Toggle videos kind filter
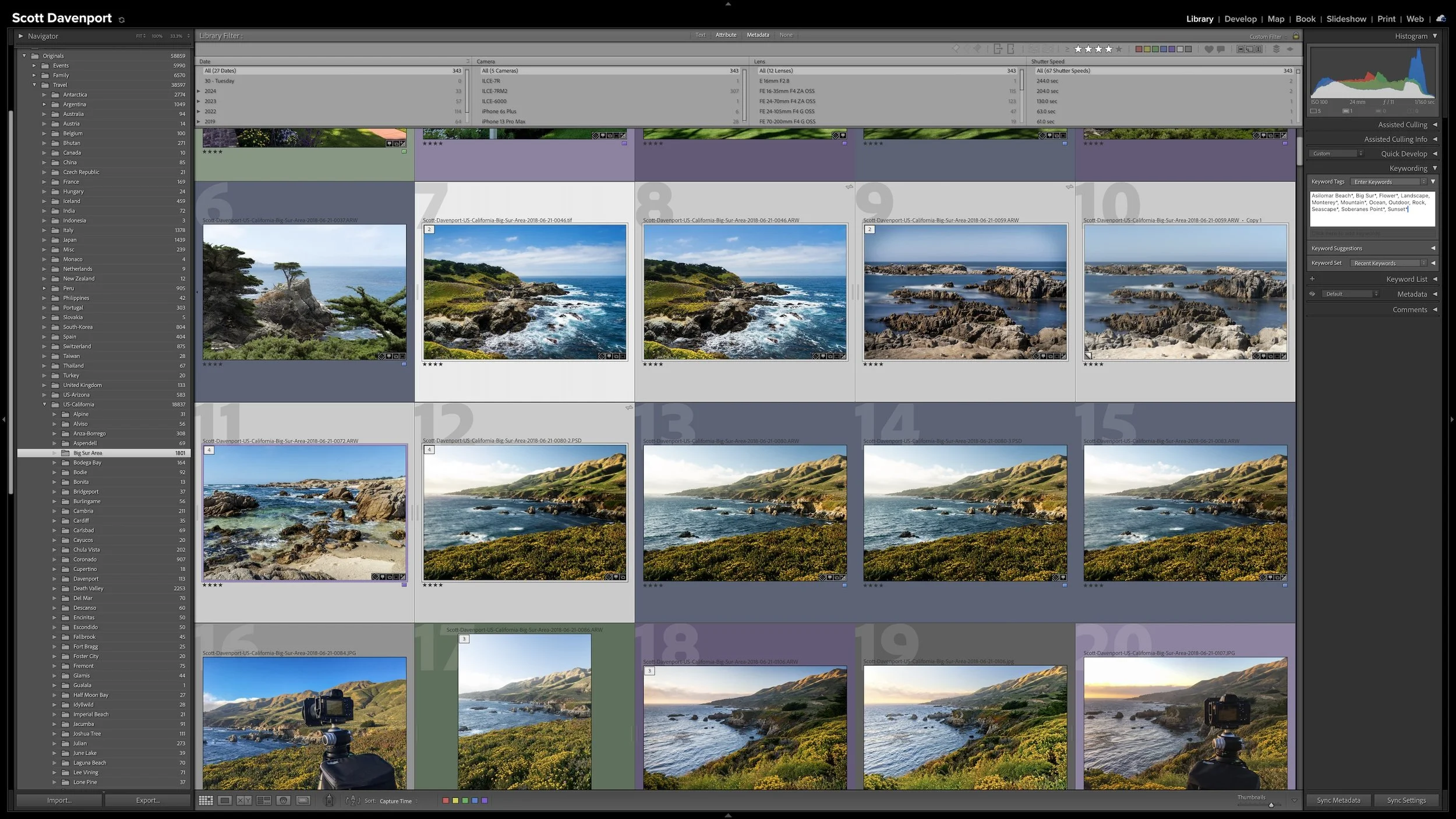Viewport: 1456px width, 819px height. point(1258,49)
